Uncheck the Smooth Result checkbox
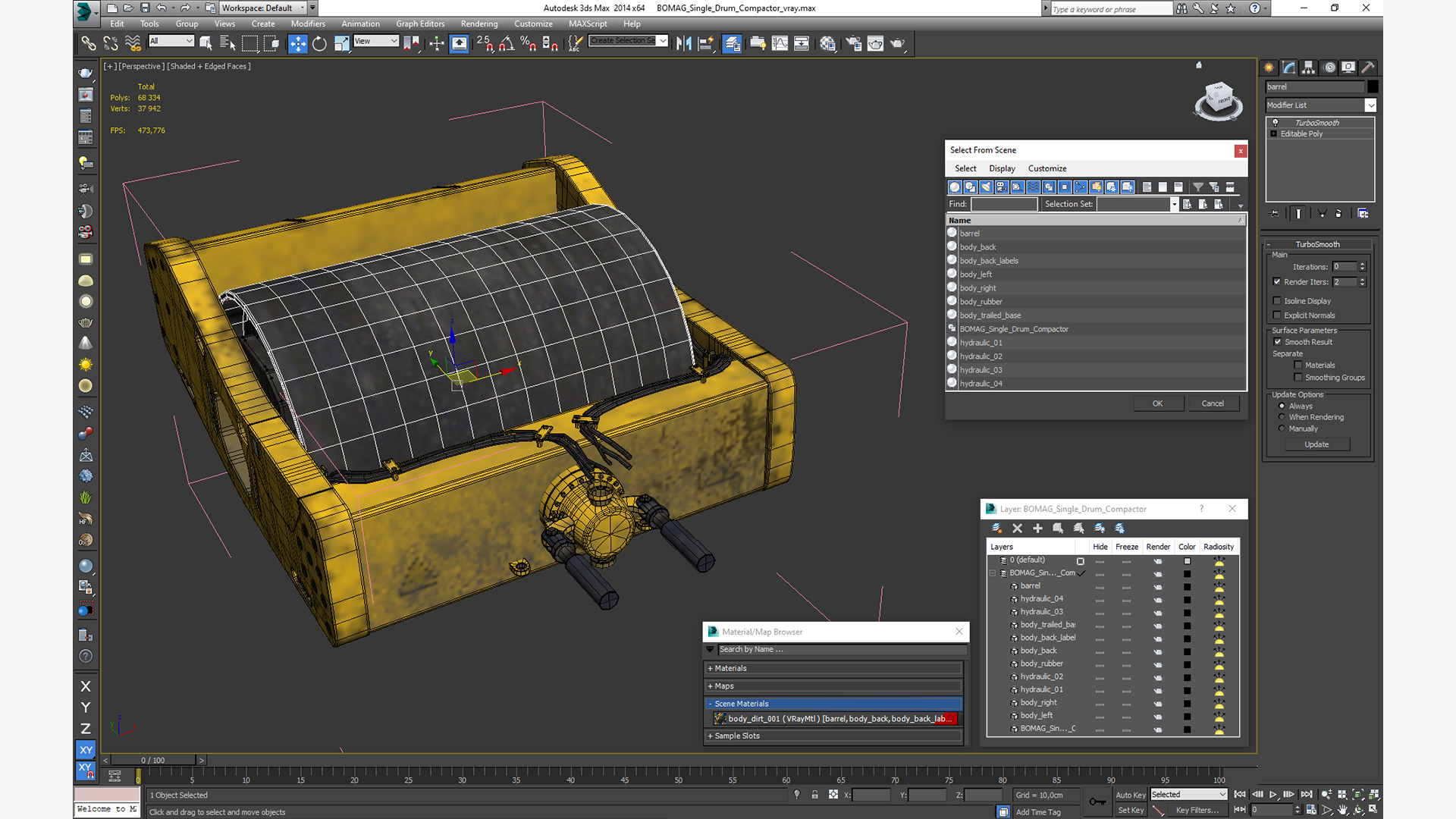This screenshot has width=1456, height=819. (x=1277, y=342)
